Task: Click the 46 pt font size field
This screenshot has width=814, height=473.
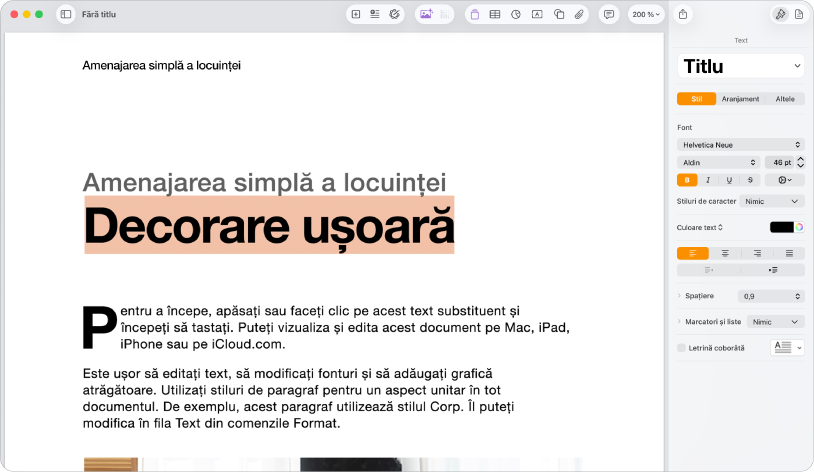Action: [779, 163]
